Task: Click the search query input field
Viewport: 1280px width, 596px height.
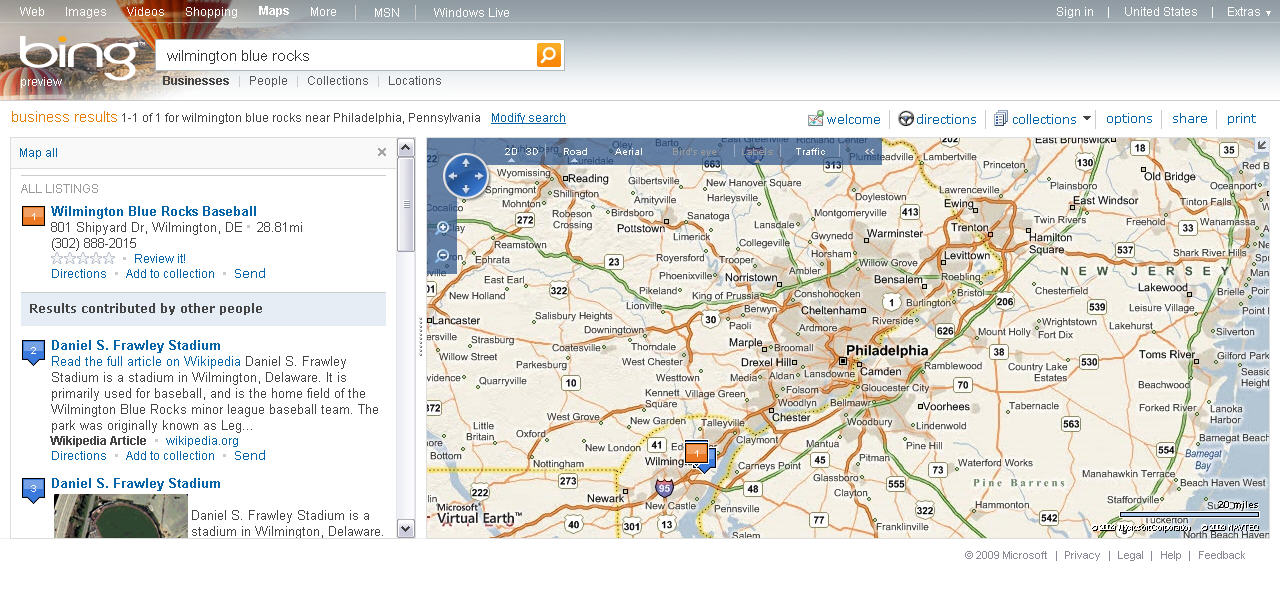Action: 347,55
